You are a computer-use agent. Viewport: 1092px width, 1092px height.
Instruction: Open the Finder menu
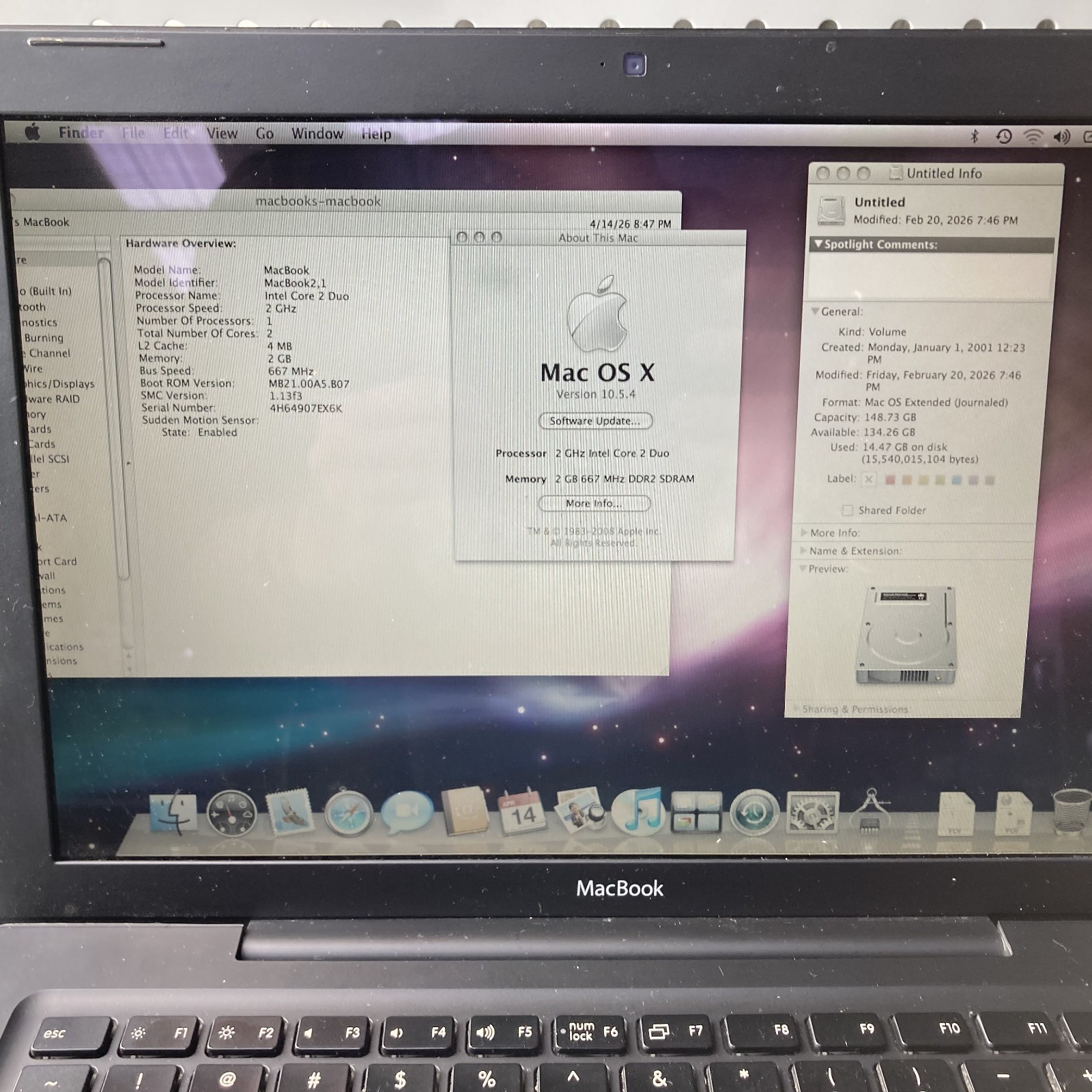[81, 132]
